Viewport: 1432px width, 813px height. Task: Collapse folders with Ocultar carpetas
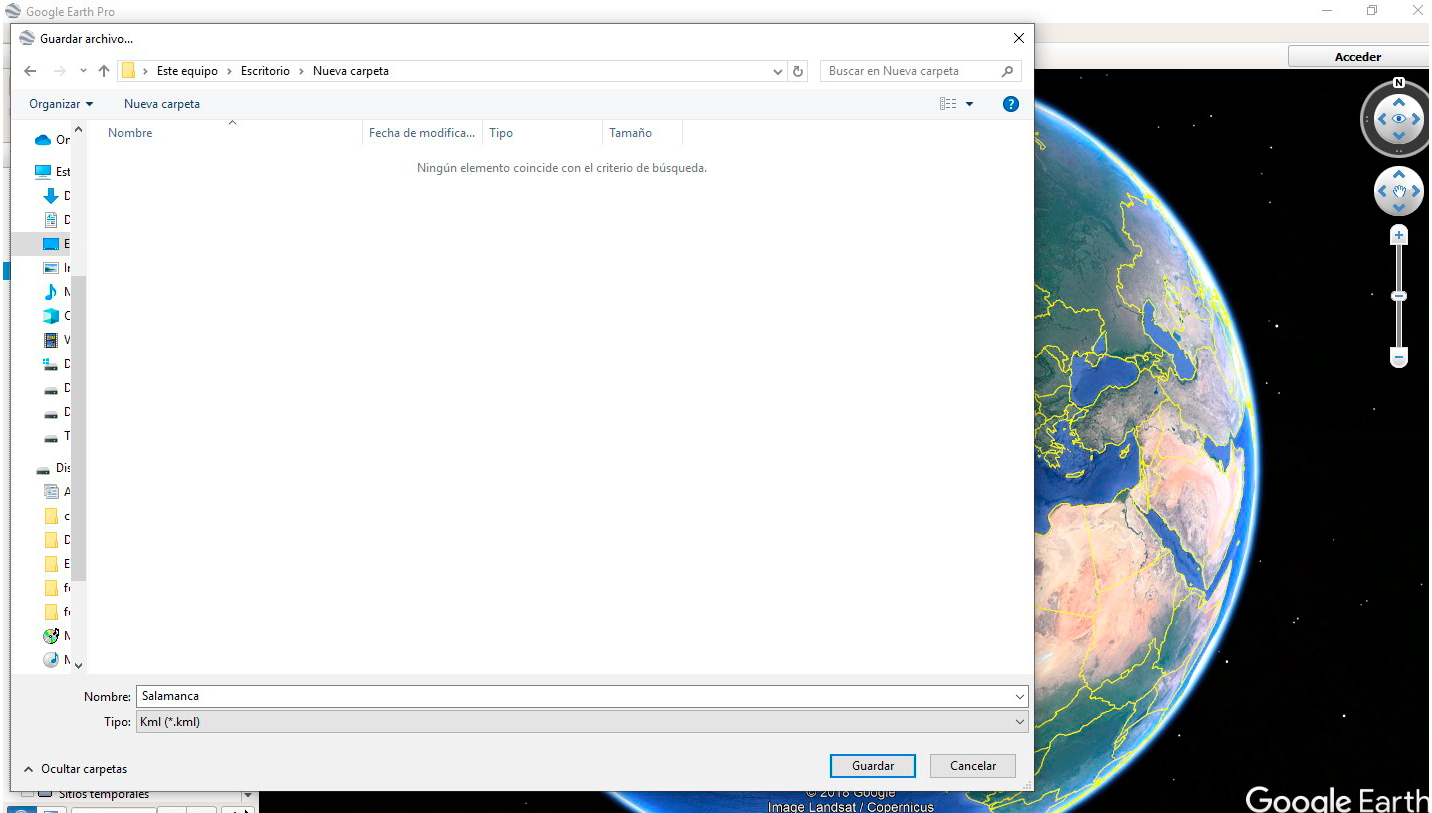[x=75, y=769]
